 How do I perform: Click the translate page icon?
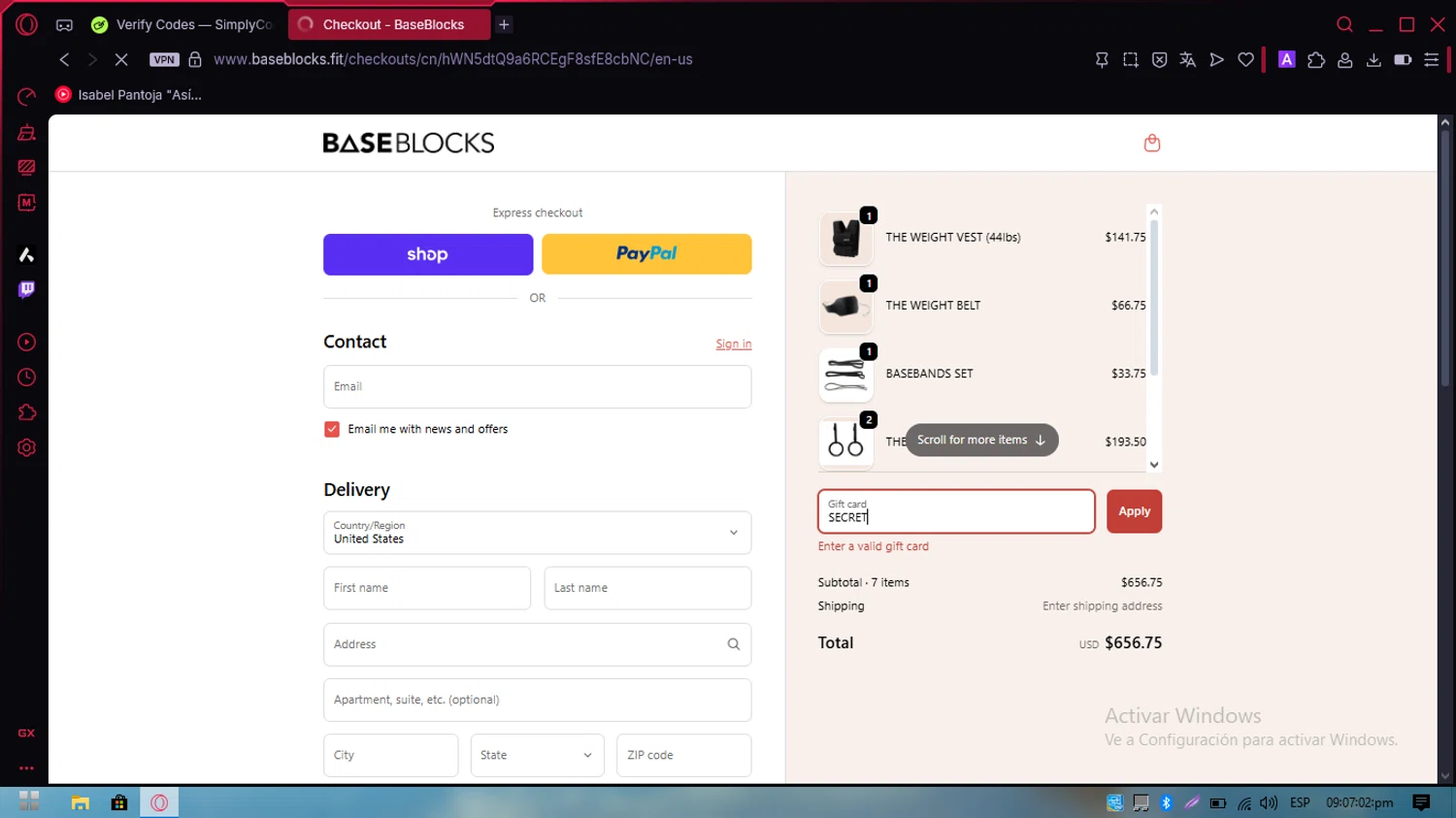(1187, 60)
